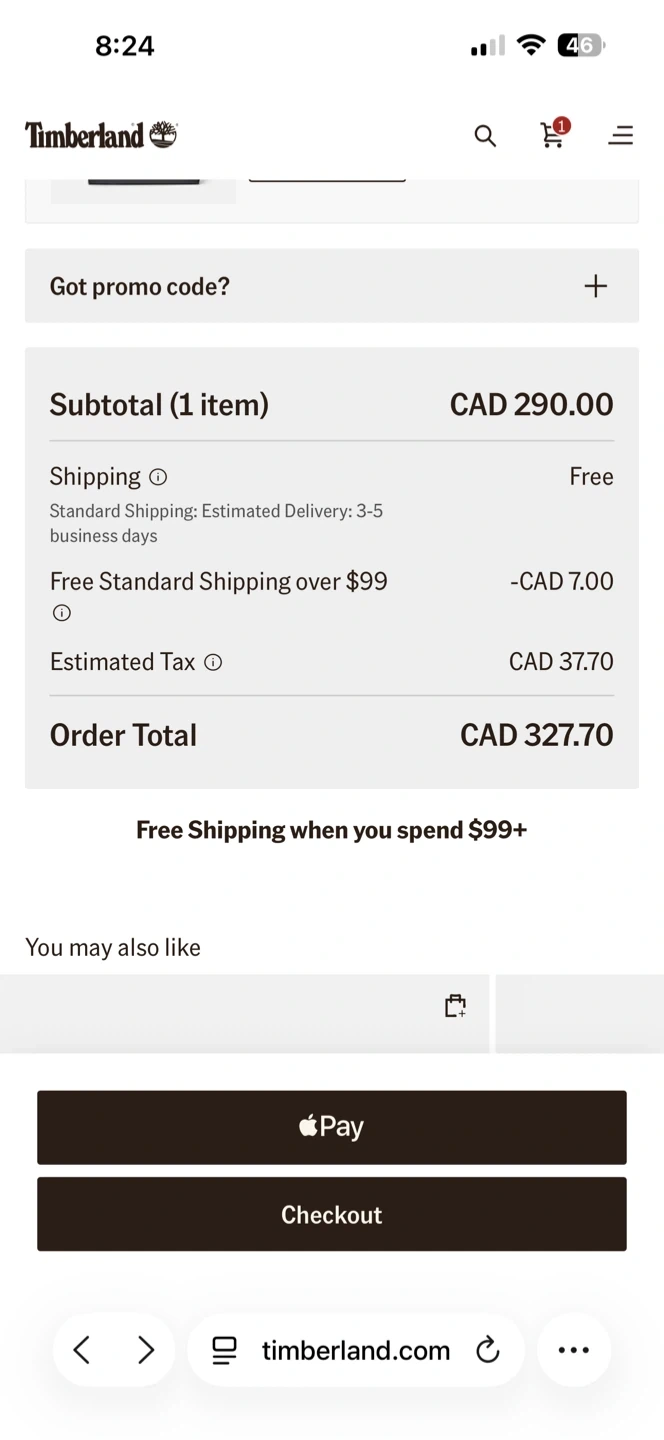Open browser more options menu
This screenshot has width=664, height=1440.
coord(574,1350)
